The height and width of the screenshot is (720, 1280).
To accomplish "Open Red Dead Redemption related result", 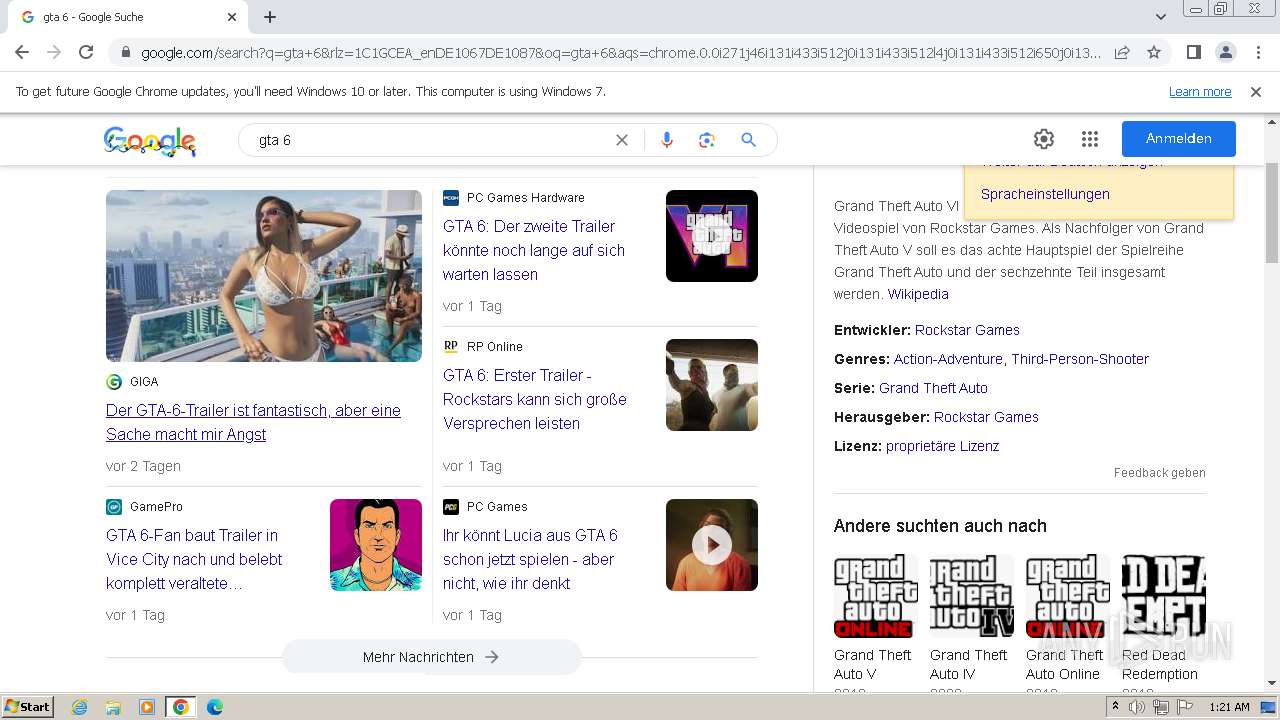I will [x=1163, y=618].
